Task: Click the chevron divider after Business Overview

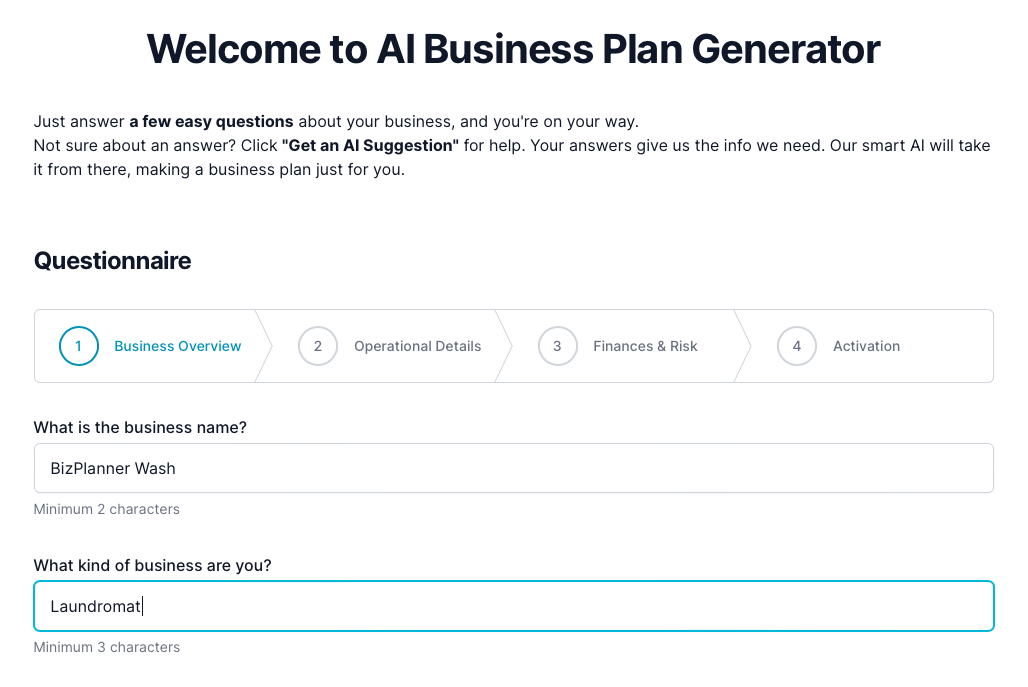Action: pyautogui.click(x=265, y=346)
